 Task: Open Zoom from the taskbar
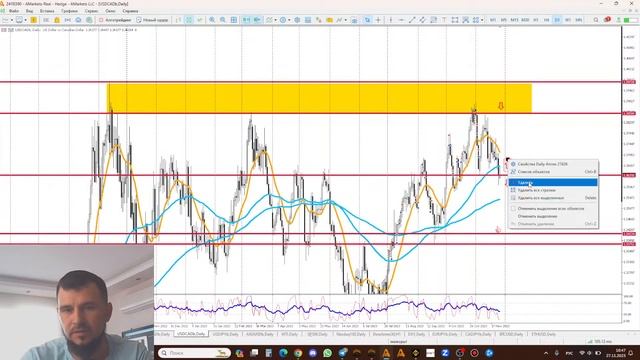[445, 353]
